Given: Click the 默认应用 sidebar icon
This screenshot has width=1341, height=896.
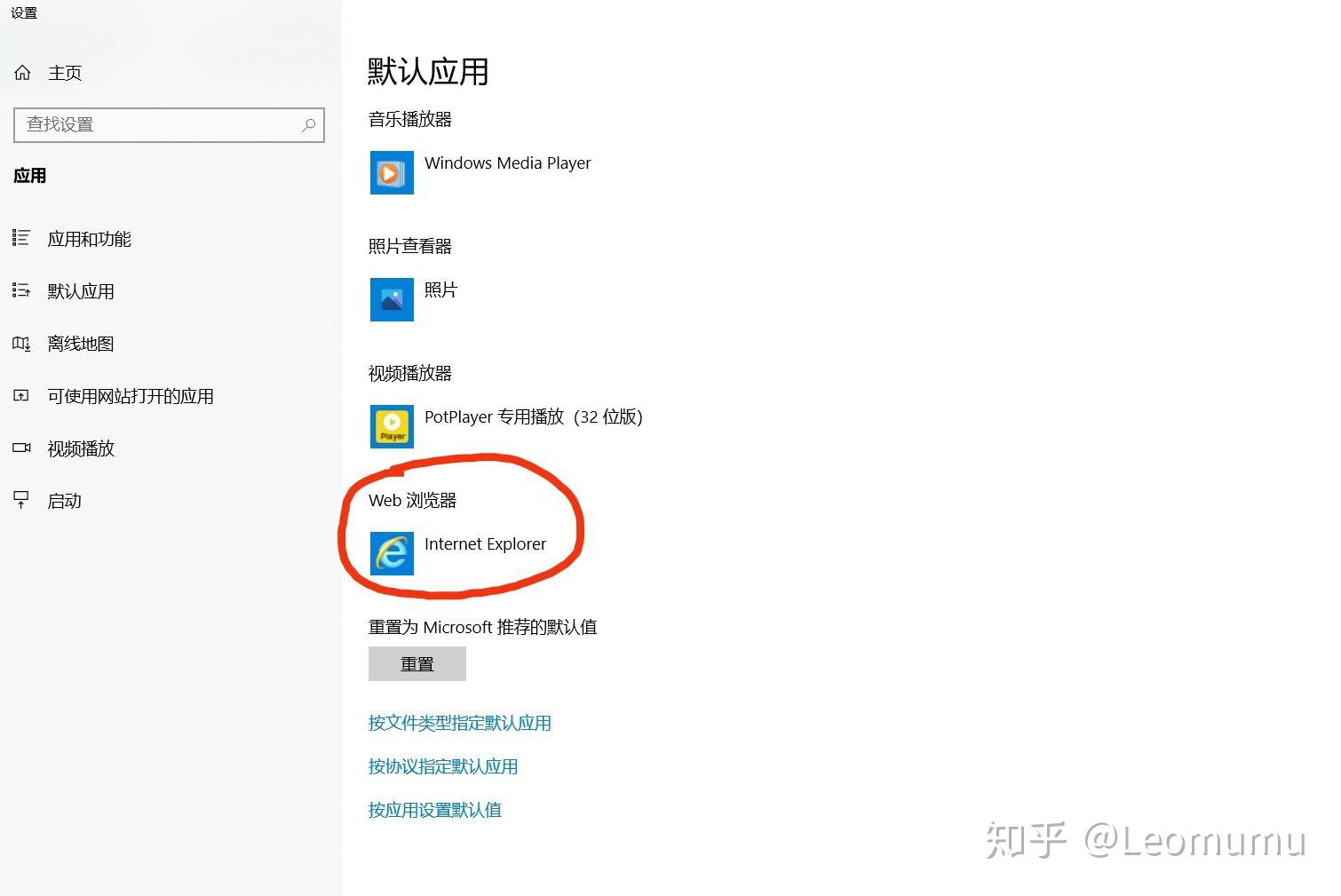Looking at the screenshot, I should (21, 290).
